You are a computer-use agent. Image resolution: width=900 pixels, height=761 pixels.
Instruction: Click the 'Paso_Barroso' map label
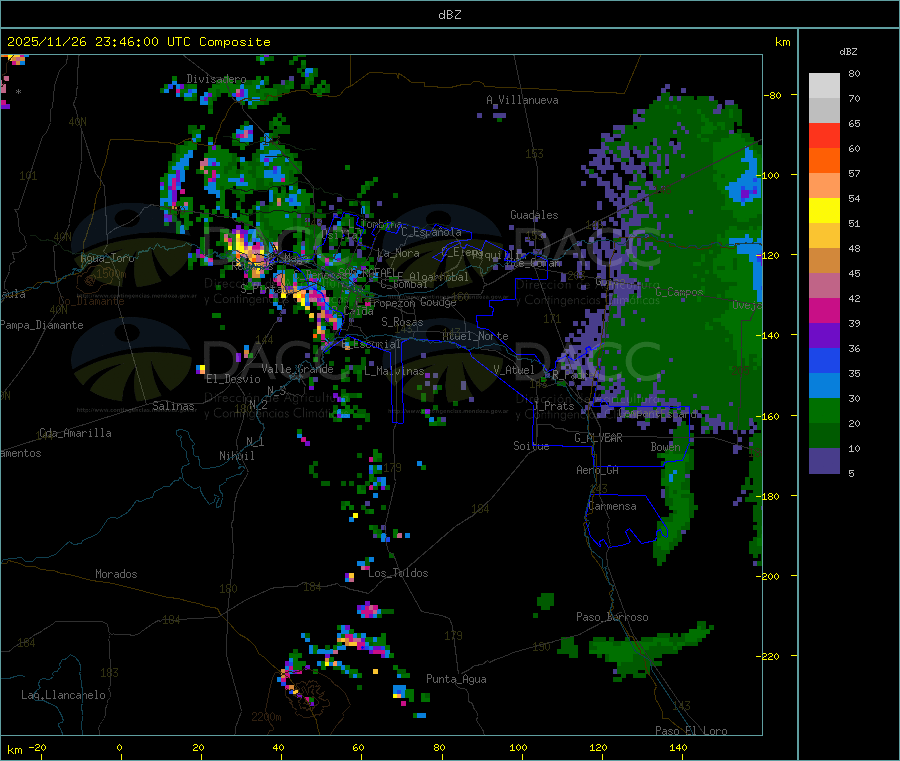(612, 617)
